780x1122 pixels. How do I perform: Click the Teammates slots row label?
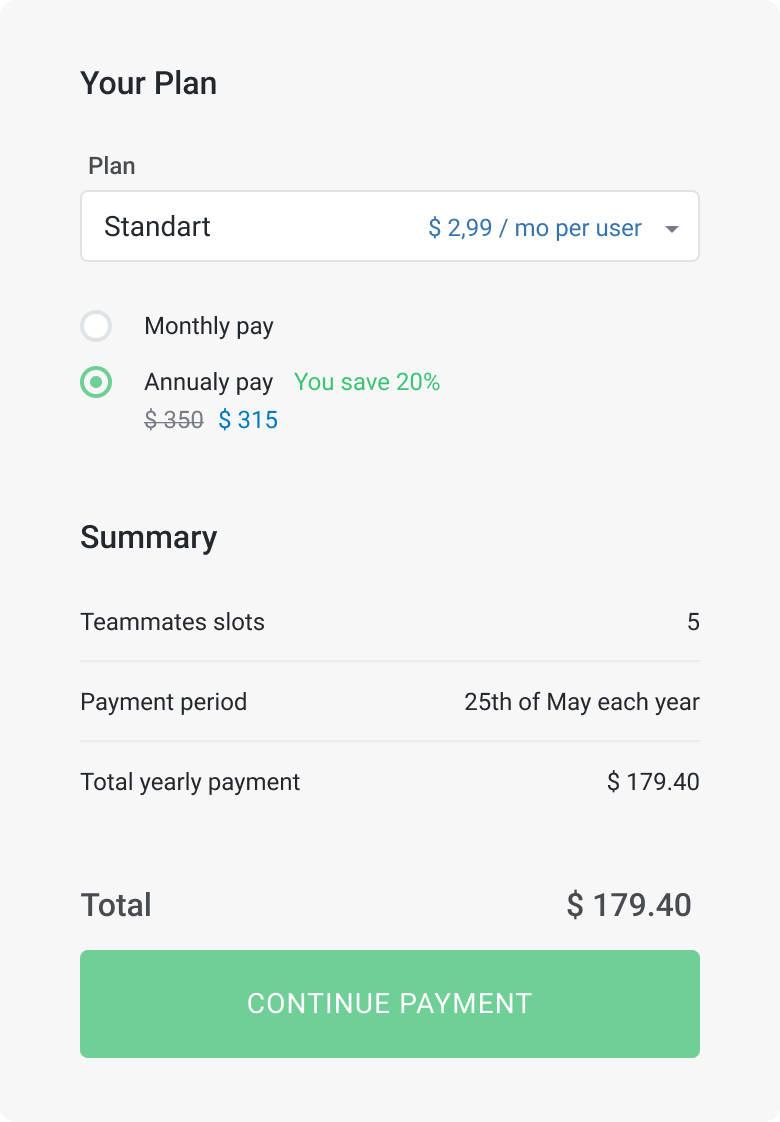point(172,622)
